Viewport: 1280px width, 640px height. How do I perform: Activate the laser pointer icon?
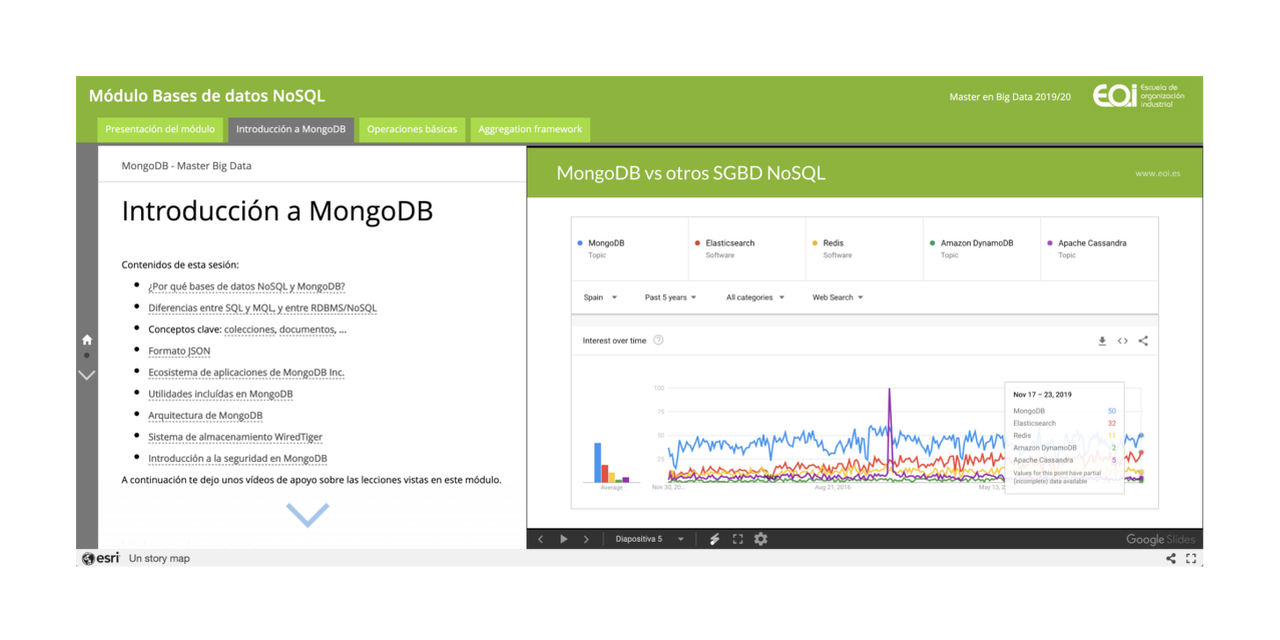714,538
